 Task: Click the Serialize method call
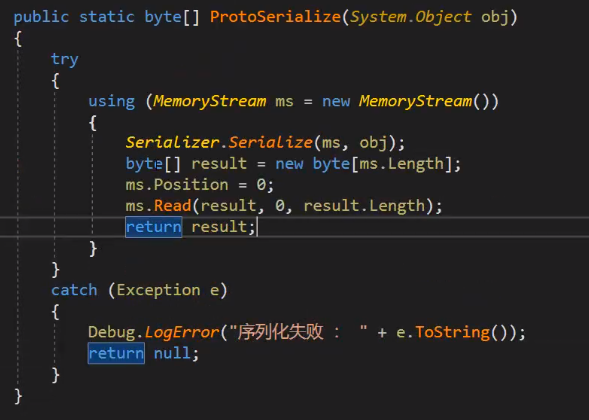(x=270, y=142)
